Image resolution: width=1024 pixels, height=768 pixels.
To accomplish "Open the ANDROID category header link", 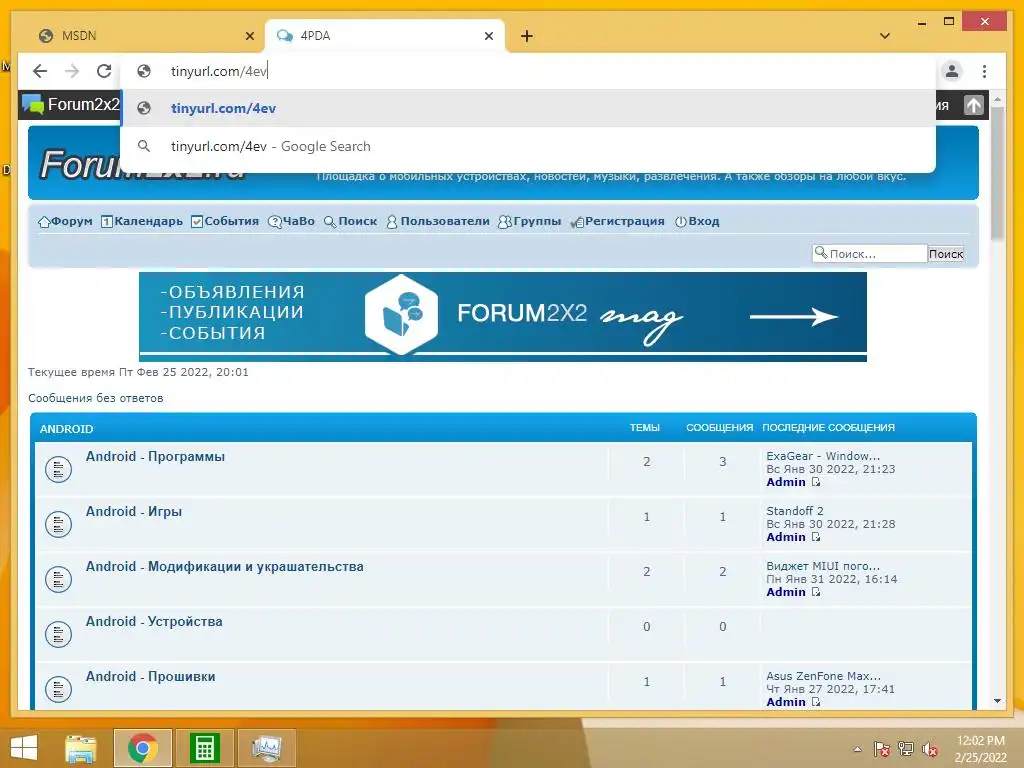I will click(x=66, y=429).
